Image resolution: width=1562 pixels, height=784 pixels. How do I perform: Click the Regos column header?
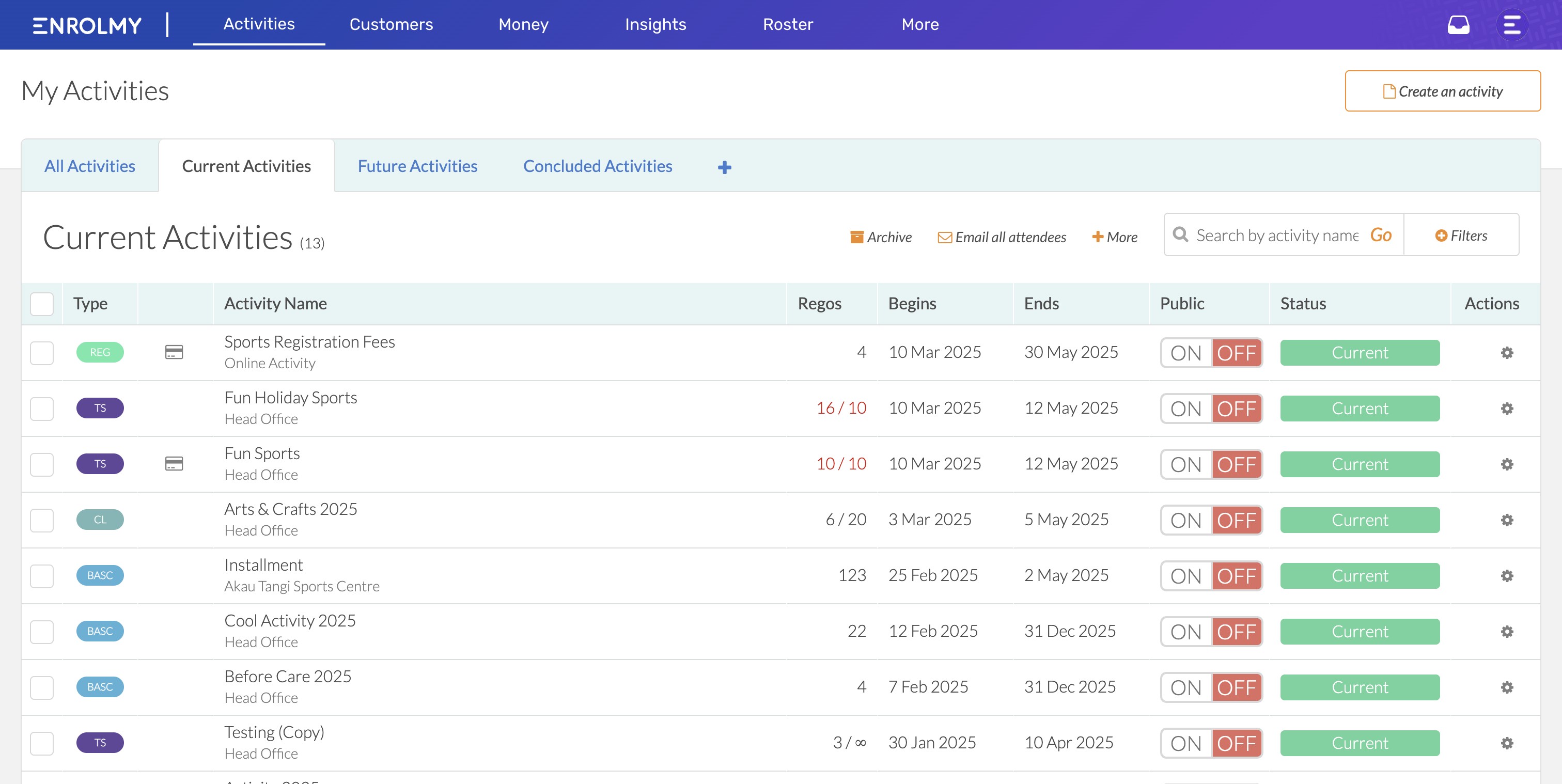click(x=819, y=304)
